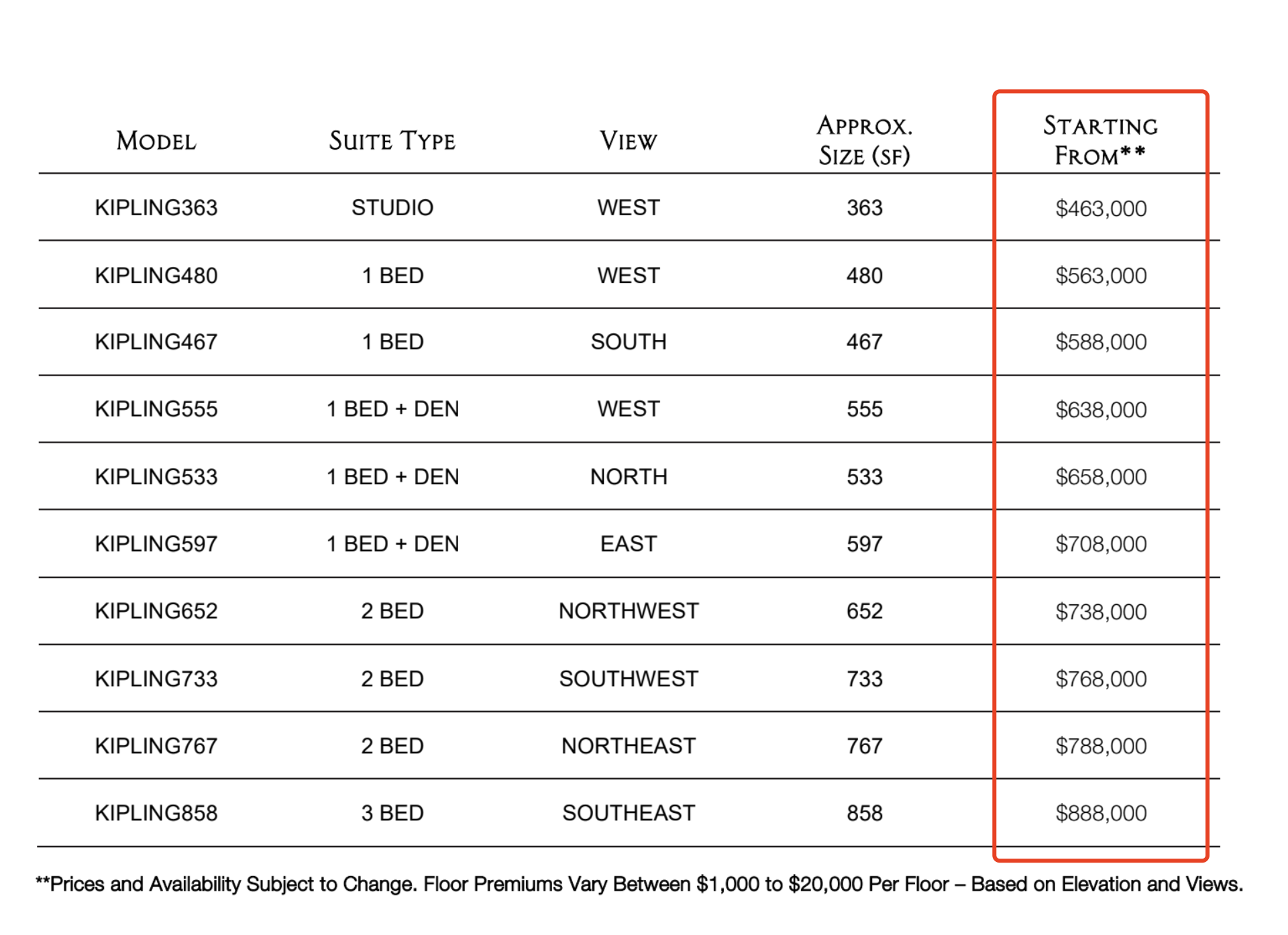Image resolution: width=1288 pixels, height=935 pixels.
Task: Select the KIPLING733 model name
Action: (156, 679)
